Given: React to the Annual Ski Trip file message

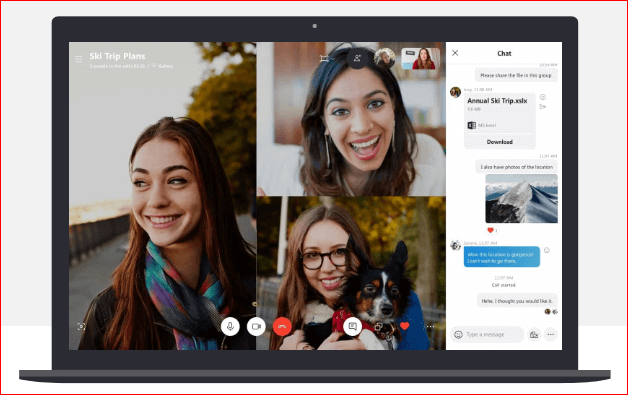Looking at the screenshot, I should click(543, 97).
